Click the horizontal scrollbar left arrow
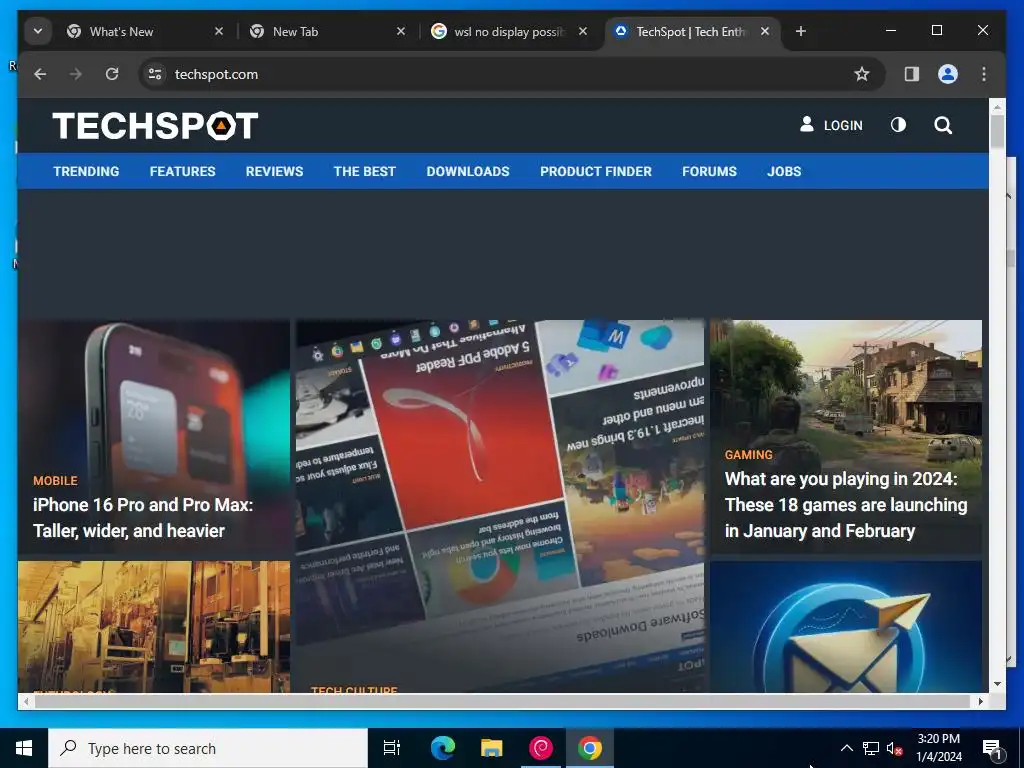 pyautogui.click(x=26, y=701)
